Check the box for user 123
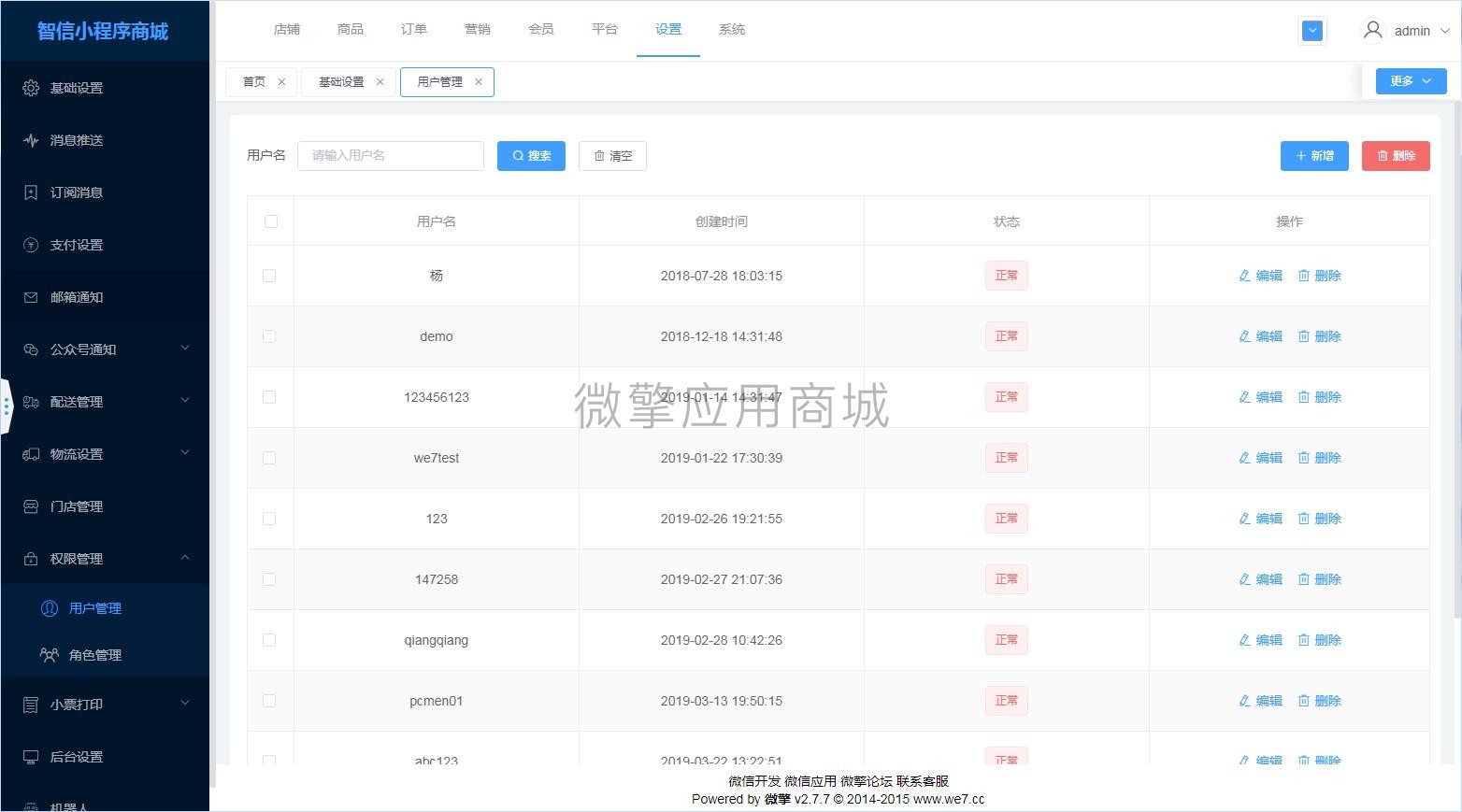Image resolution: width=1462 pixels, height=812 pixels. click(x=269, y=519)
